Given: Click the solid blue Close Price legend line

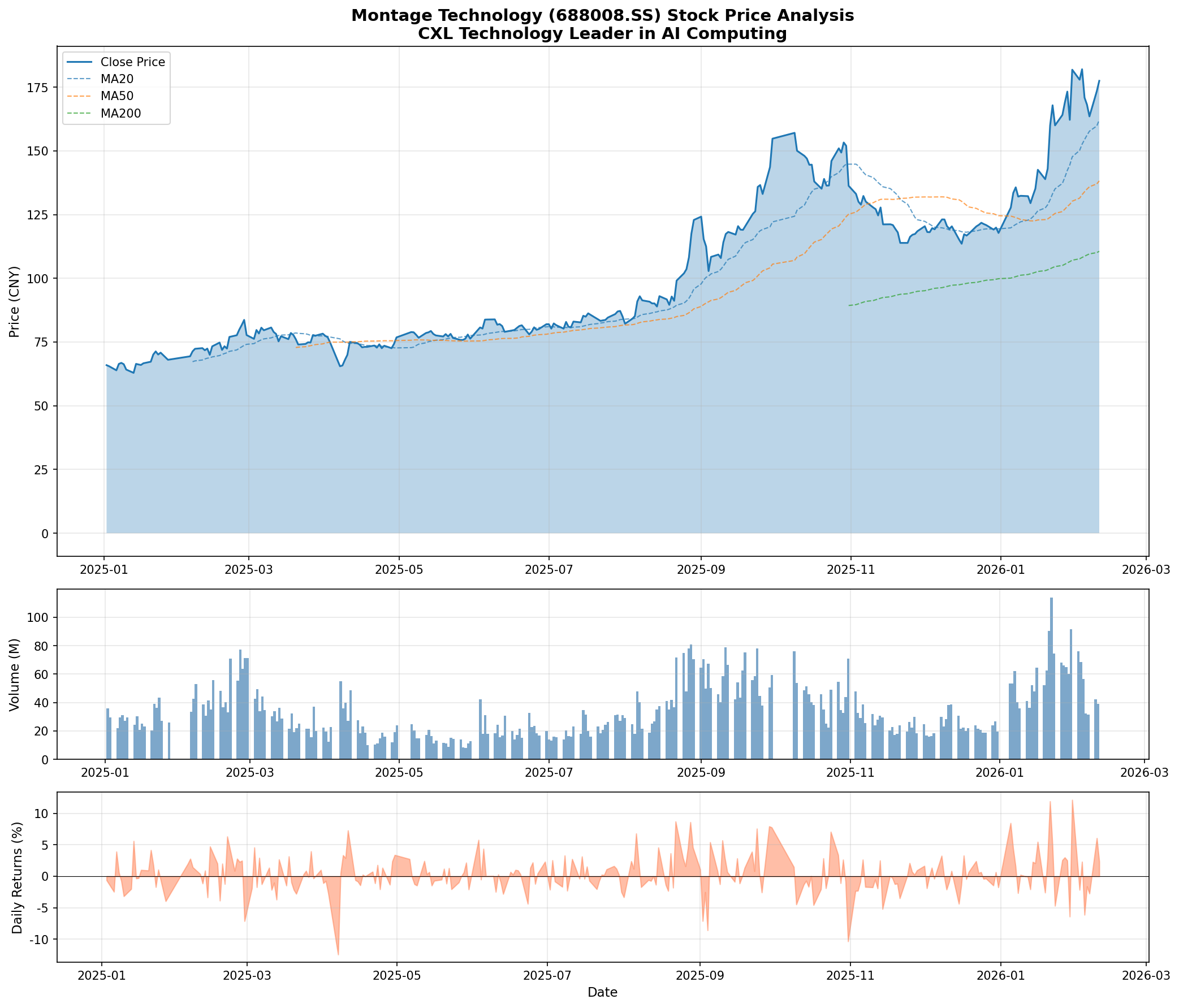Looking at the screenshot, I should pyautogui.click(x=80, y=62).
